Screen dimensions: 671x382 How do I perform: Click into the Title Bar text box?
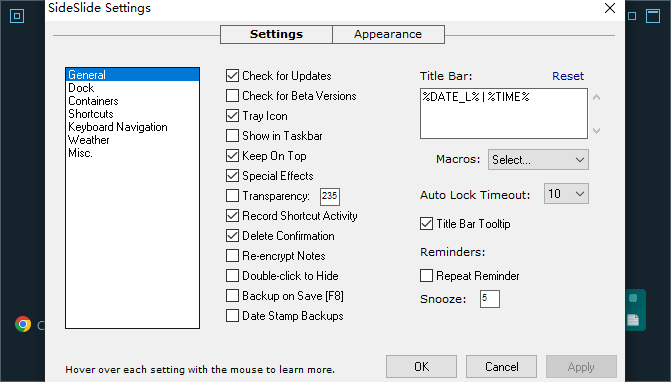(504, 113)
